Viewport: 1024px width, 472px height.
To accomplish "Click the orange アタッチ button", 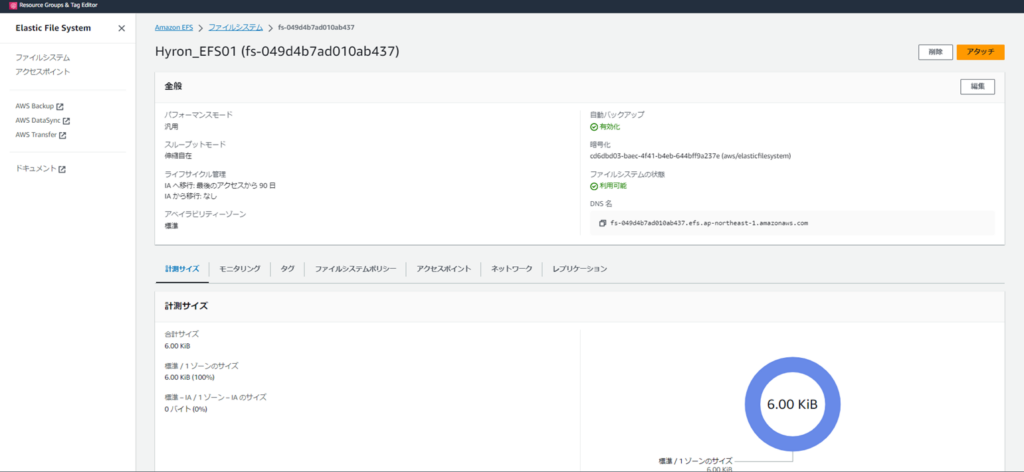I will point(980,52).
